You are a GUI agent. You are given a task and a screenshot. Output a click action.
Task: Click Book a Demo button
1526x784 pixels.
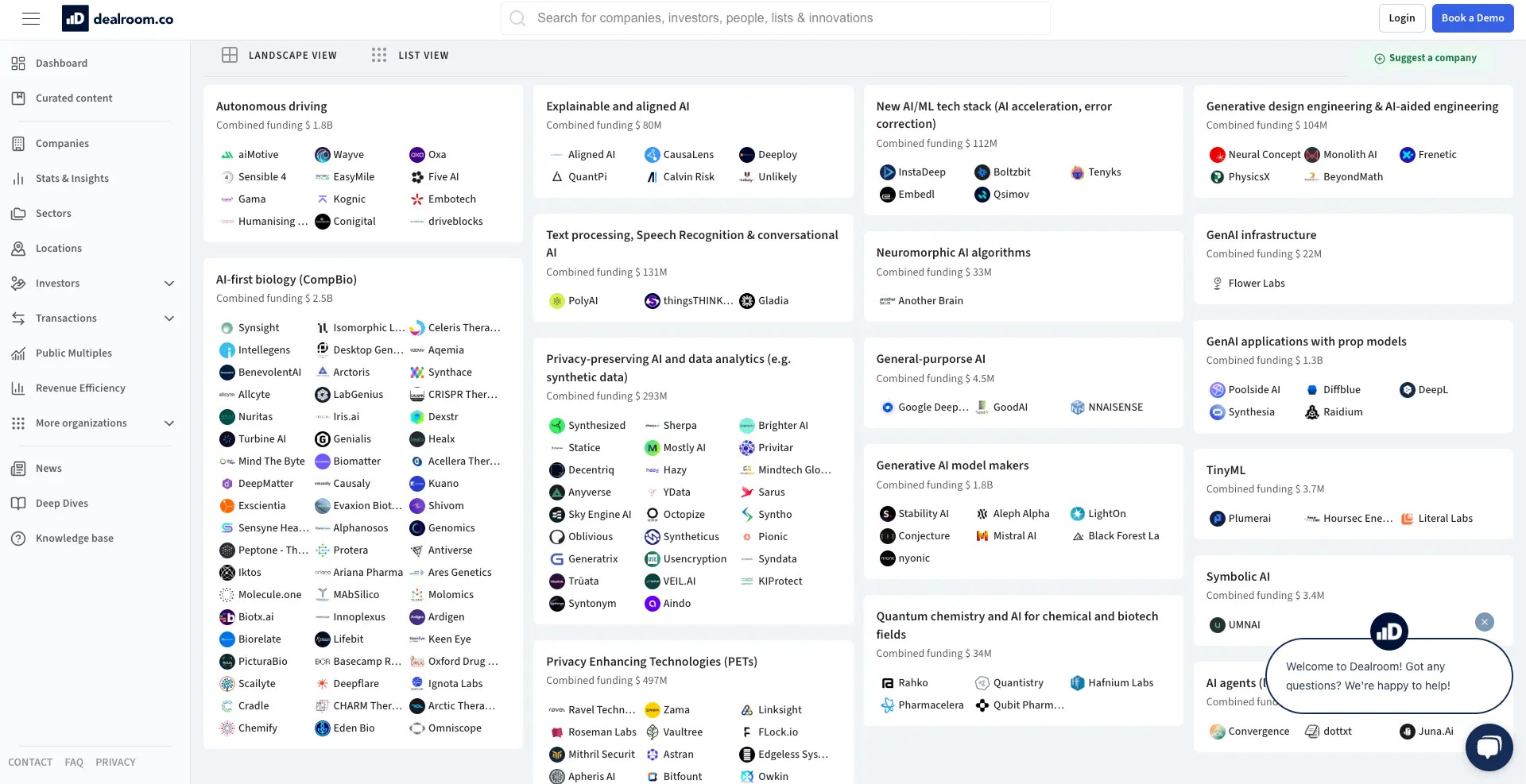tap(1472, 18)
